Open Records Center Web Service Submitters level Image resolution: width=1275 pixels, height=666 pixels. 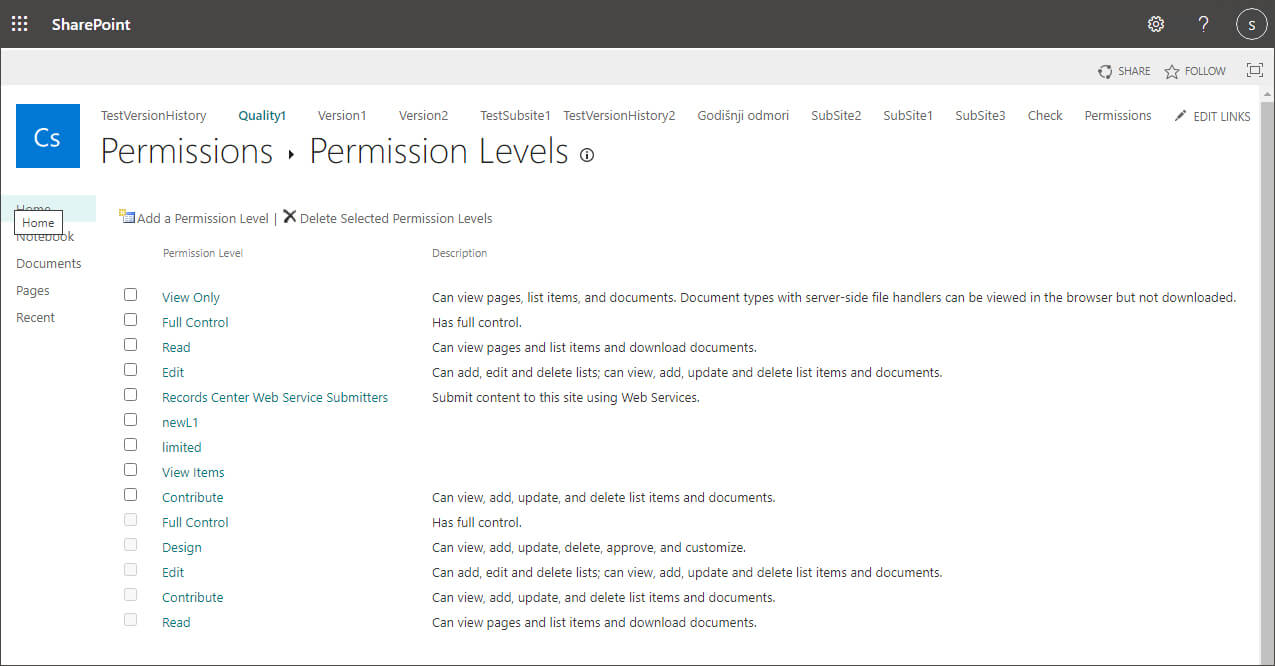click(275, 397)
